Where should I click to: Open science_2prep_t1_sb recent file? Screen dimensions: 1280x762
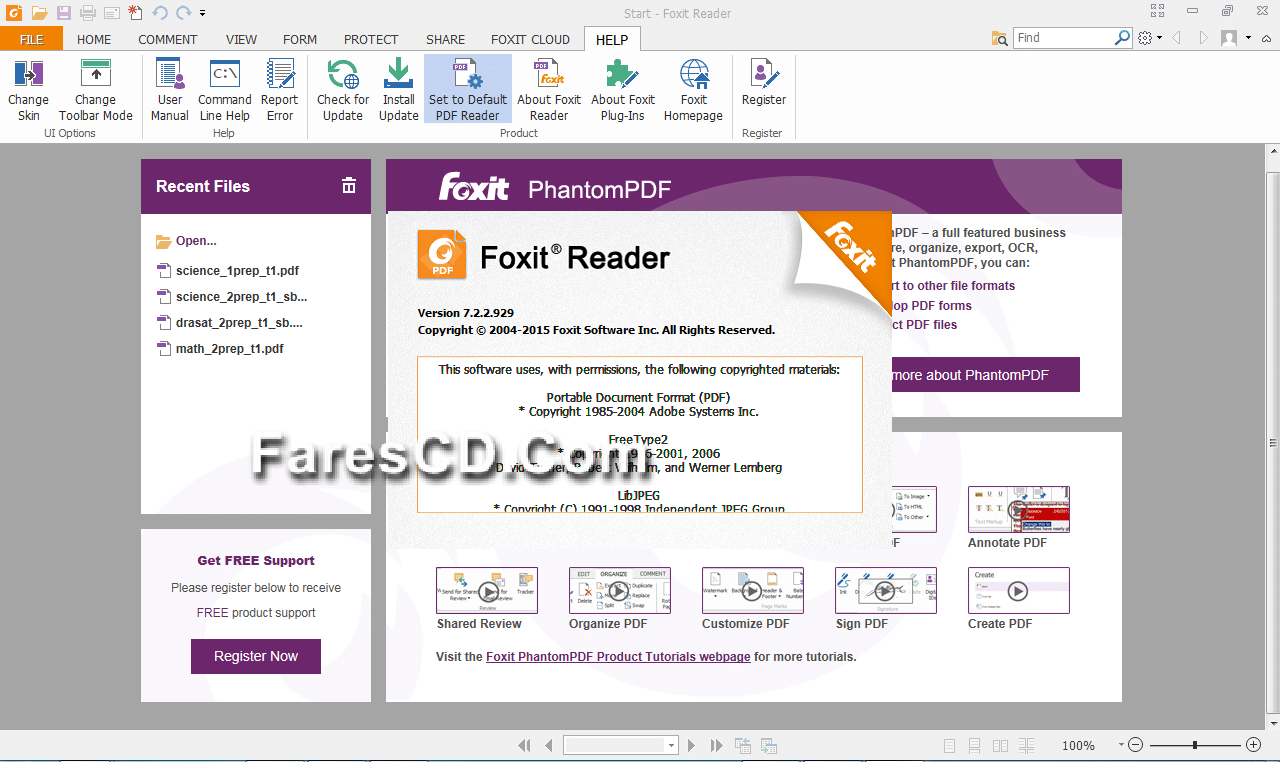pos(233,297)
